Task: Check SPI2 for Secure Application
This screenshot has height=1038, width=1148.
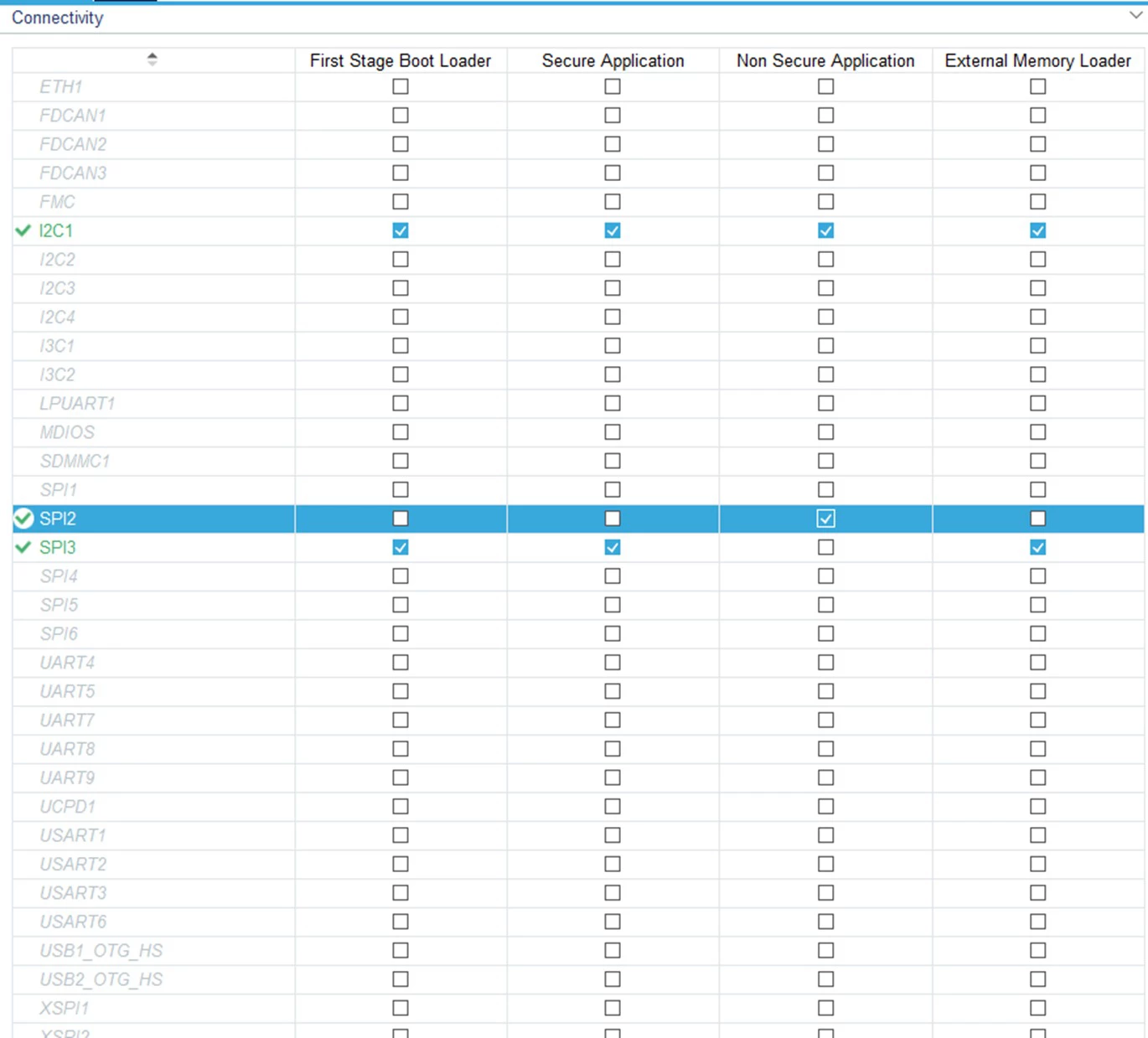Action: tap(613, 519)
